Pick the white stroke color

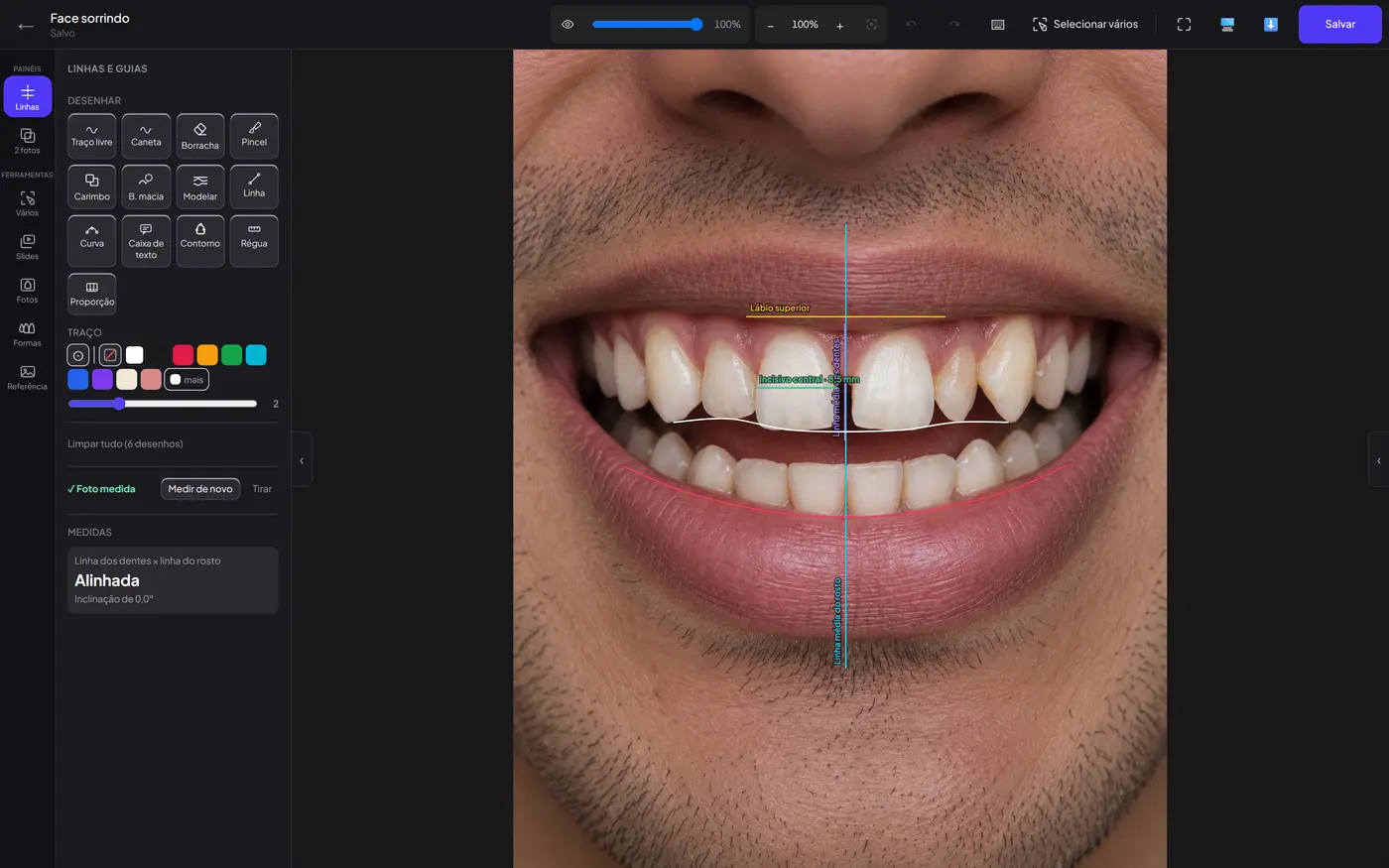pos(135,355)
